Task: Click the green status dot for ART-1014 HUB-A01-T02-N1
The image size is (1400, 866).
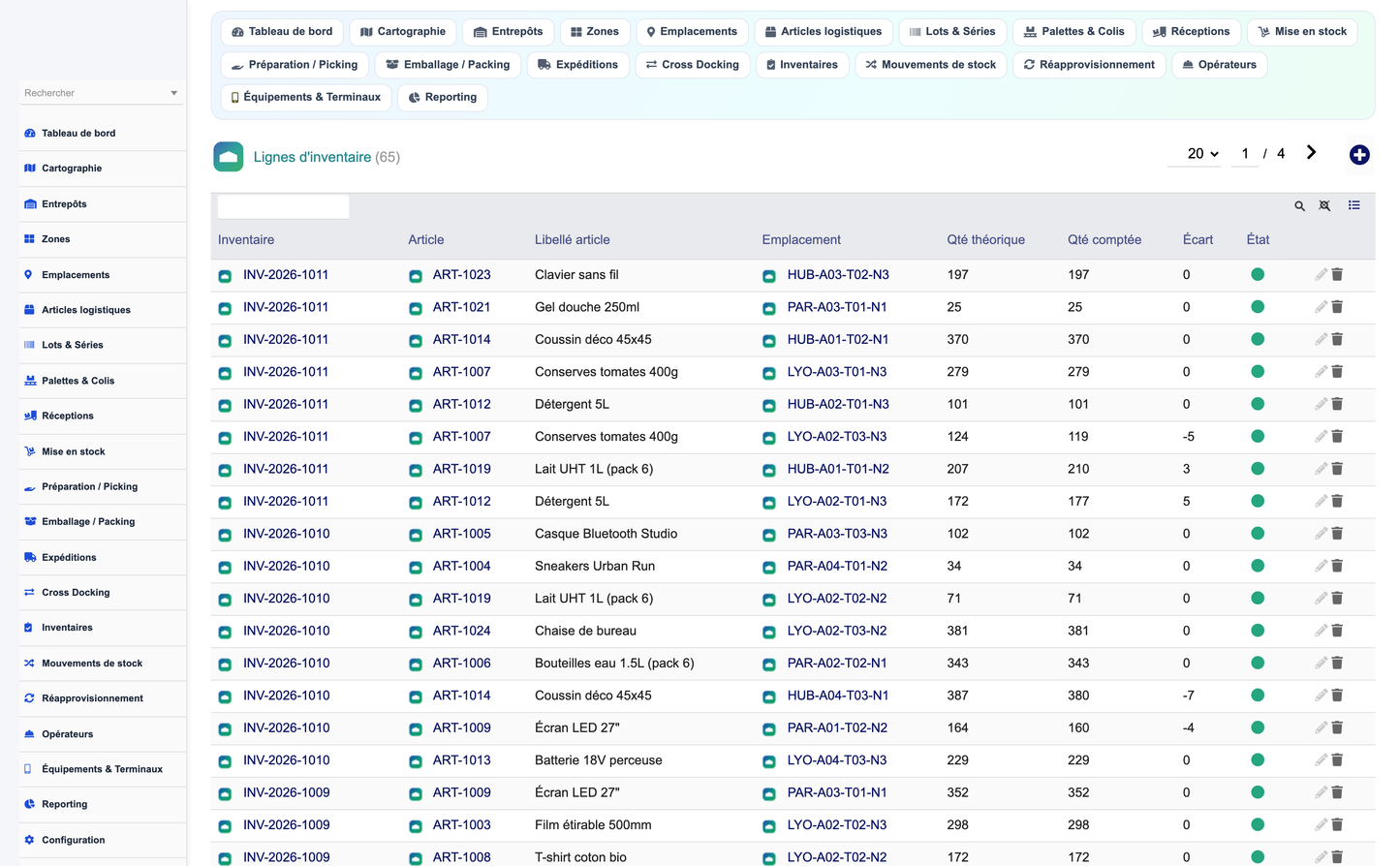Action: pos(1258,339)
